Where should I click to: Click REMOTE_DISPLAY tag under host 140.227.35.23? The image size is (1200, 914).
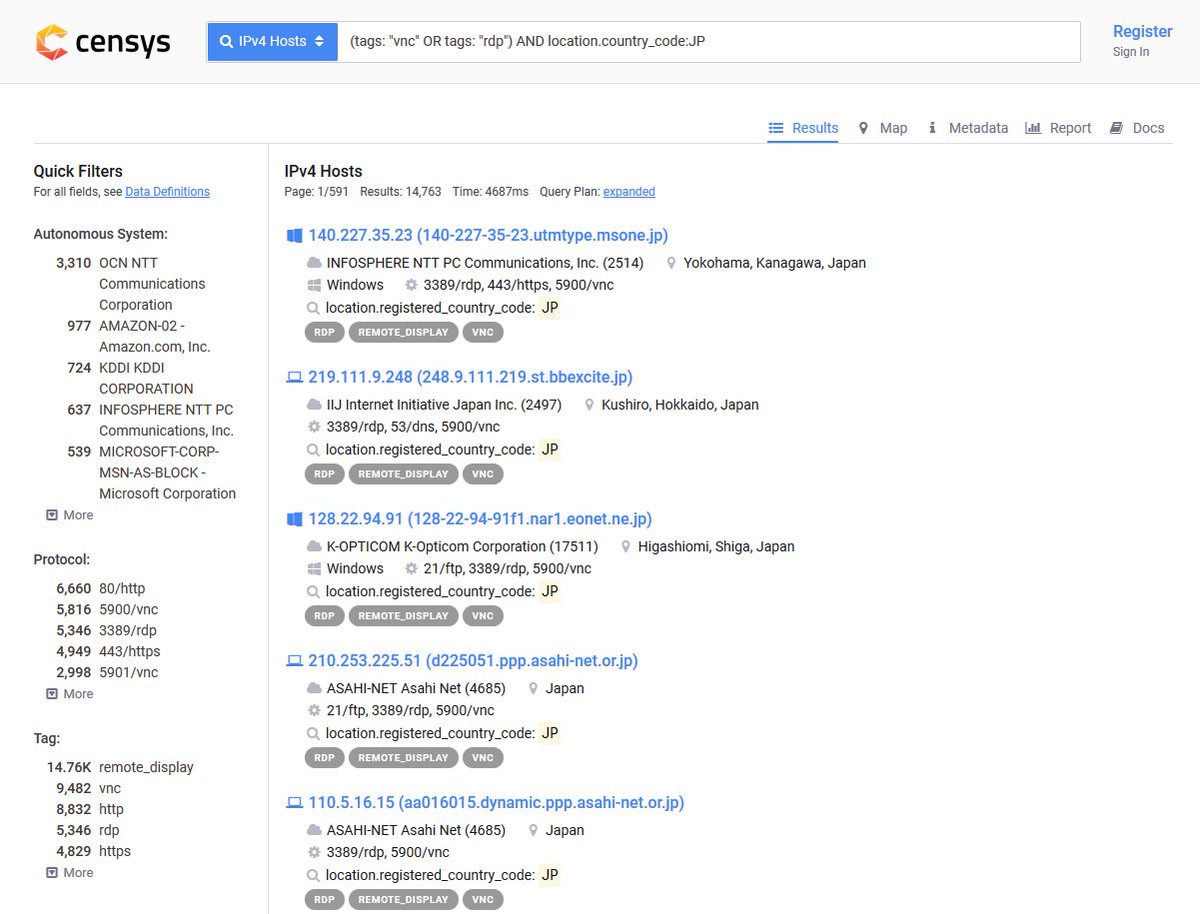click(403, 332)
